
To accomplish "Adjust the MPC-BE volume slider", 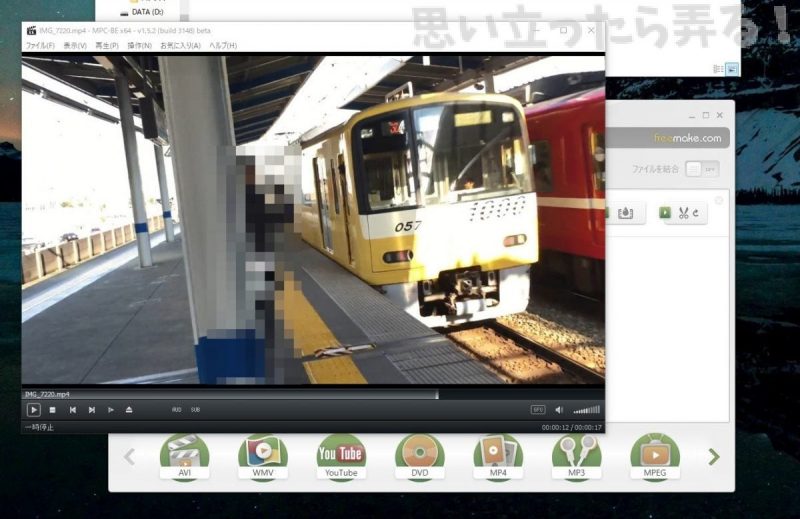I will click(587, 410).
